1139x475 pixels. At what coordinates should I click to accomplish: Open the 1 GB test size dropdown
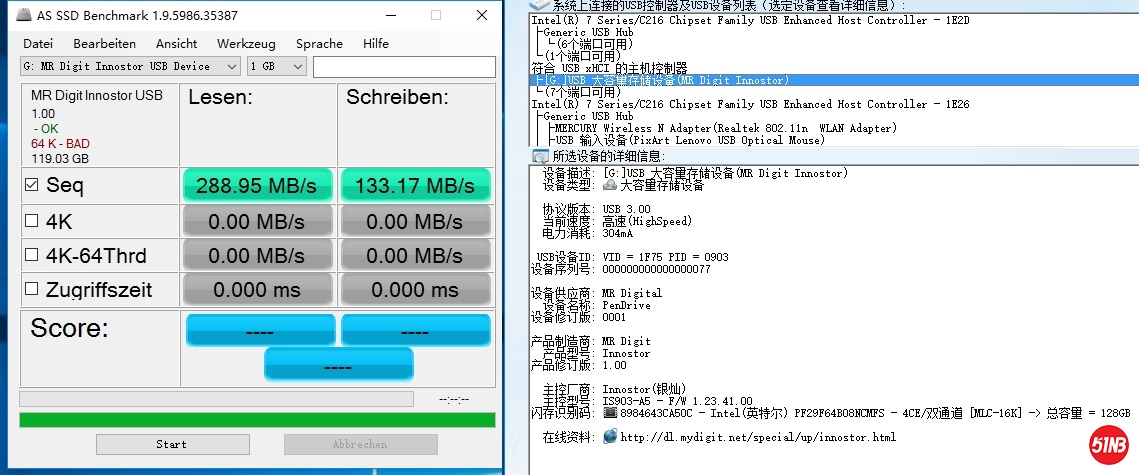(297, 66)
